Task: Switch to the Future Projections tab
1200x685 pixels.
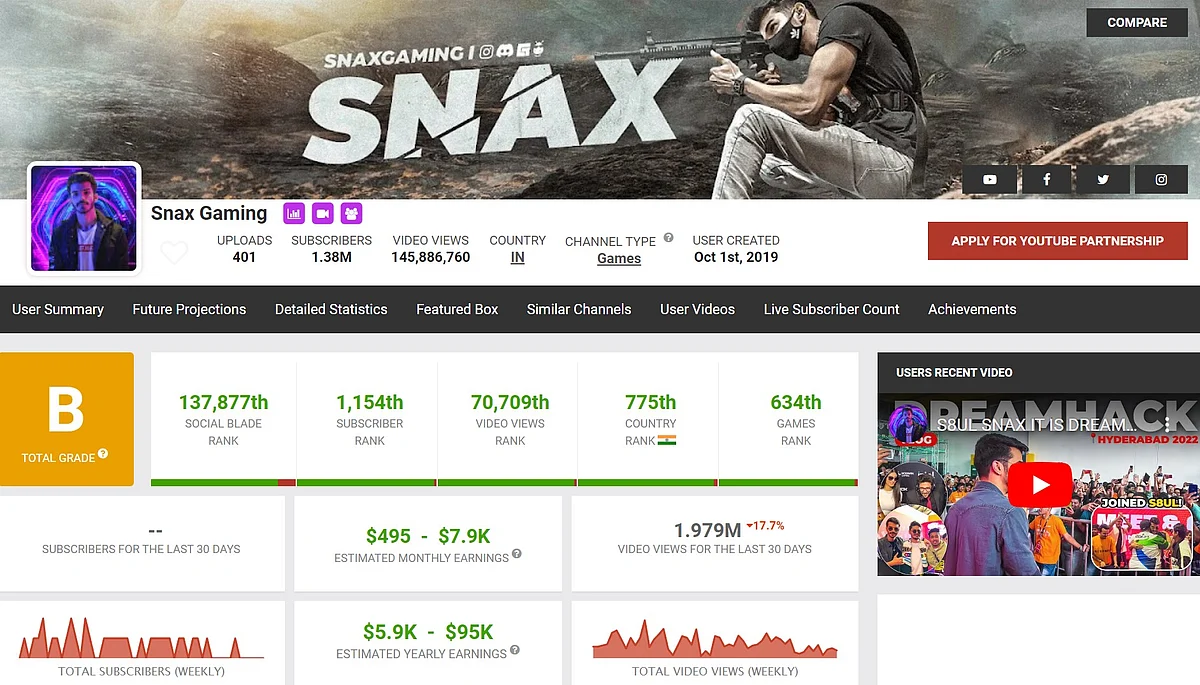Action: (x=189, y=309)
